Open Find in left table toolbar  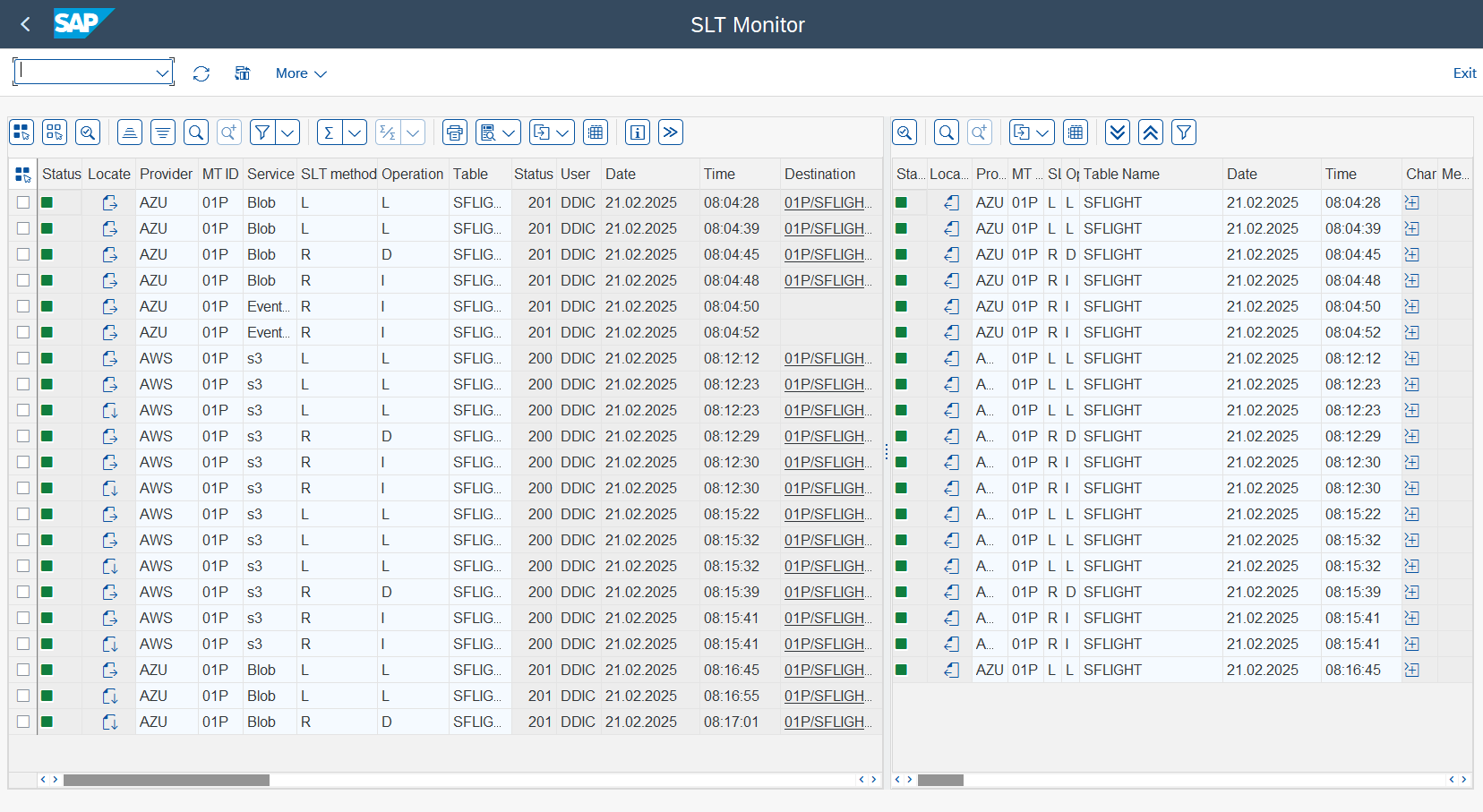[196, 132]
